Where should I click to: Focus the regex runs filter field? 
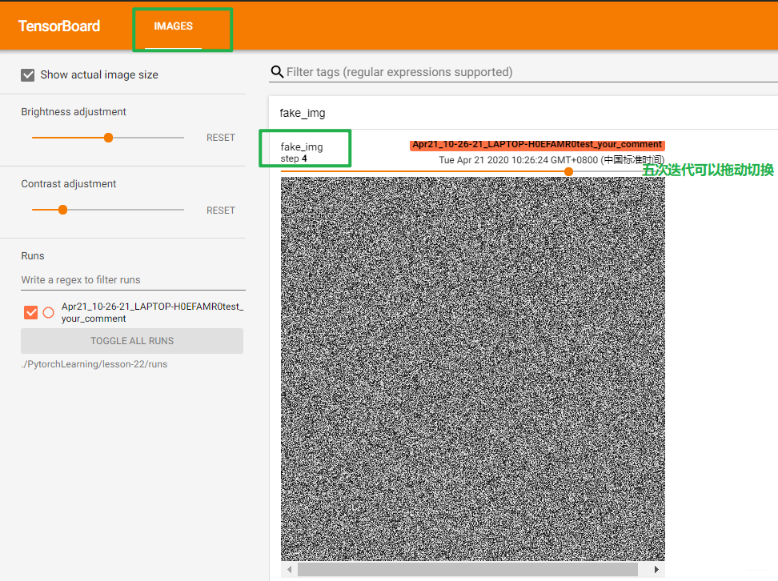pyautogui.click(x=133, y=280)
